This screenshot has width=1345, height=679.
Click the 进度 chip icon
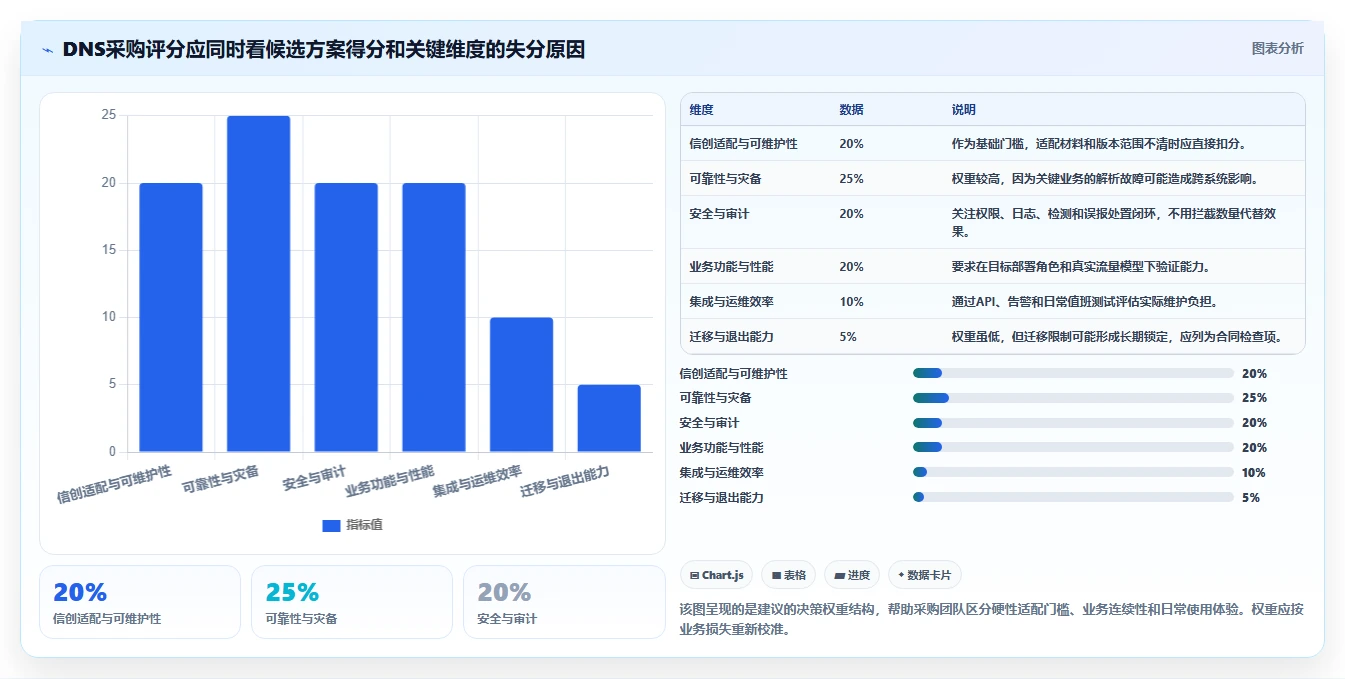click(x=838, y=576)
